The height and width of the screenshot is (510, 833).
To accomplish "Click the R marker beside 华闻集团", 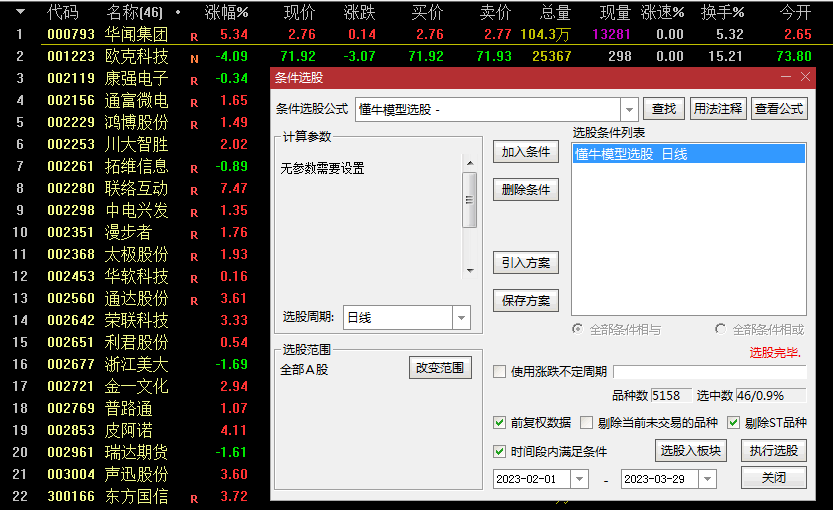I will coord(194,37).
